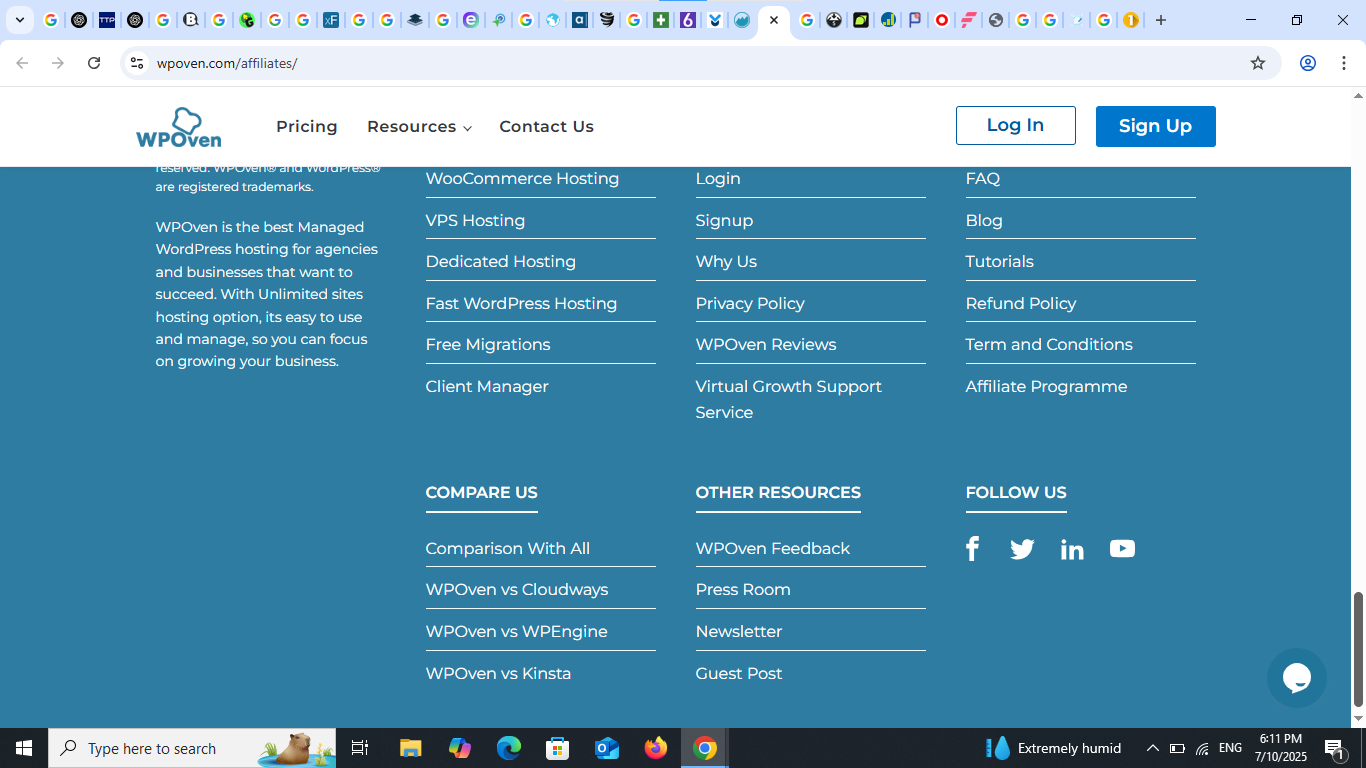Open Outlook from taskbar
Screen dimensions: 1366x768
pyautogui.click(x=607, y=748)
